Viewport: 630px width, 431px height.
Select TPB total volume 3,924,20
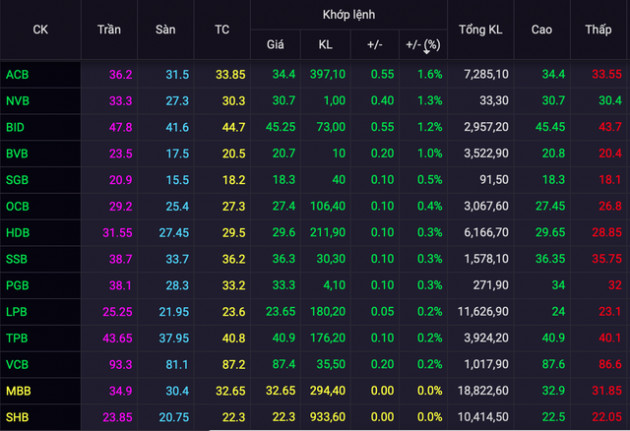point(486,338)
